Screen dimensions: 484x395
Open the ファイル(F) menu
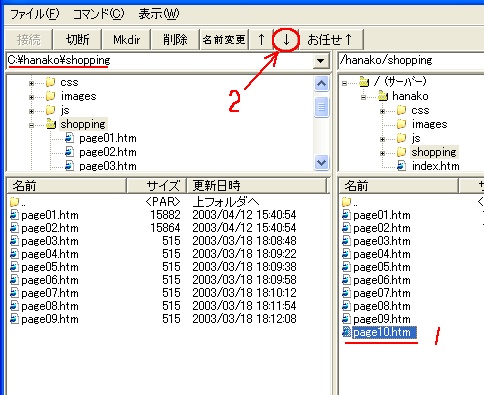[35, 14]
